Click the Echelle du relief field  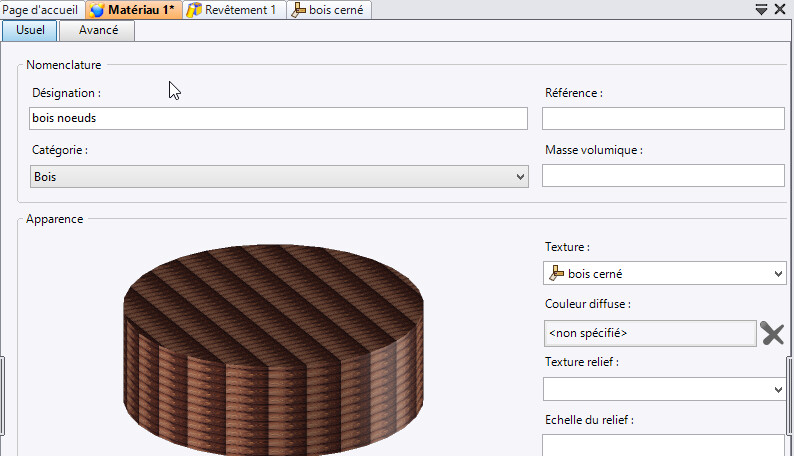[663, 445]
